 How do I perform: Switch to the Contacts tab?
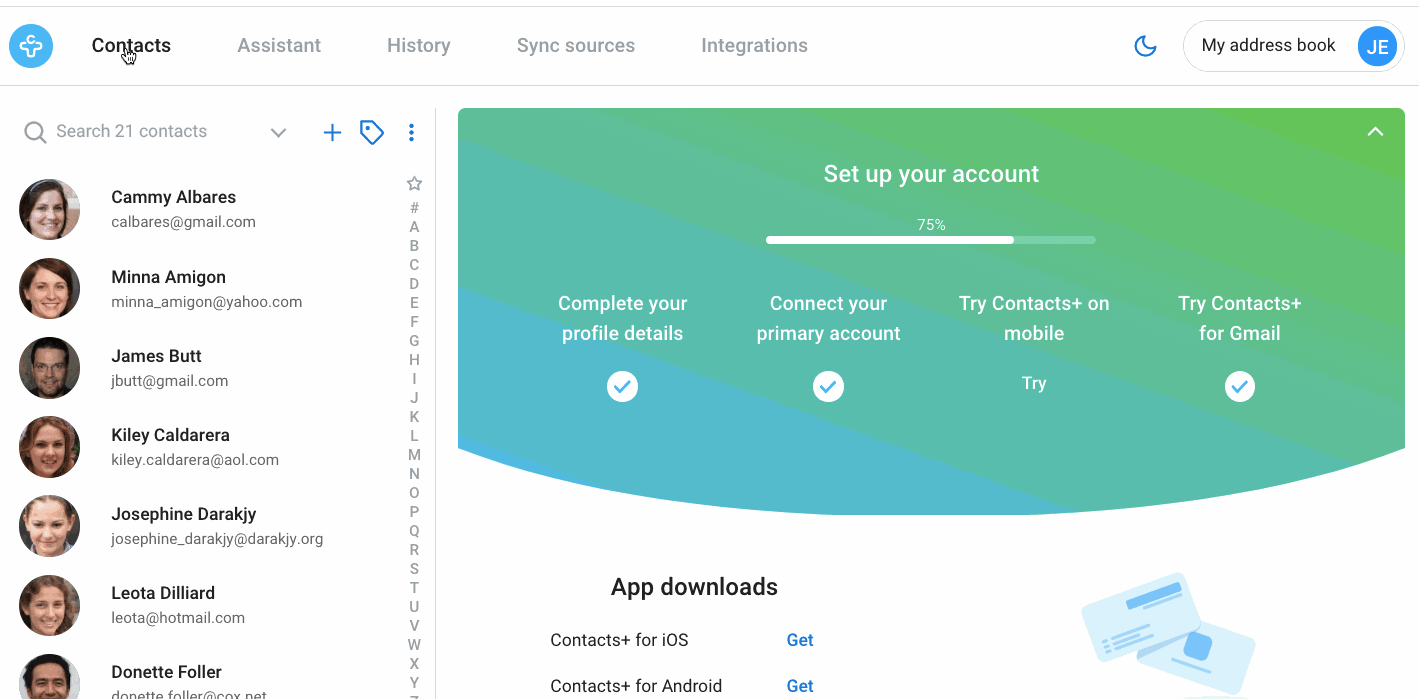[x=131, y=45]
